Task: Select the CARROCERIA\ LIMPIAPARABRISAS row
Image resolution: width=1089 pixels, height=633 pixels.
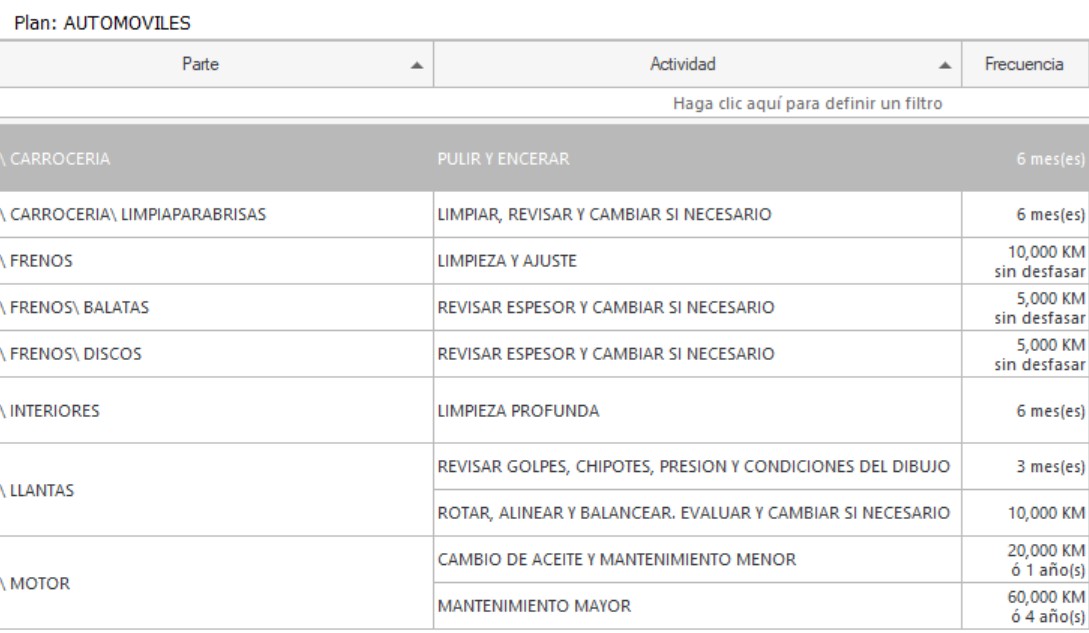Action: coord(544,214)
